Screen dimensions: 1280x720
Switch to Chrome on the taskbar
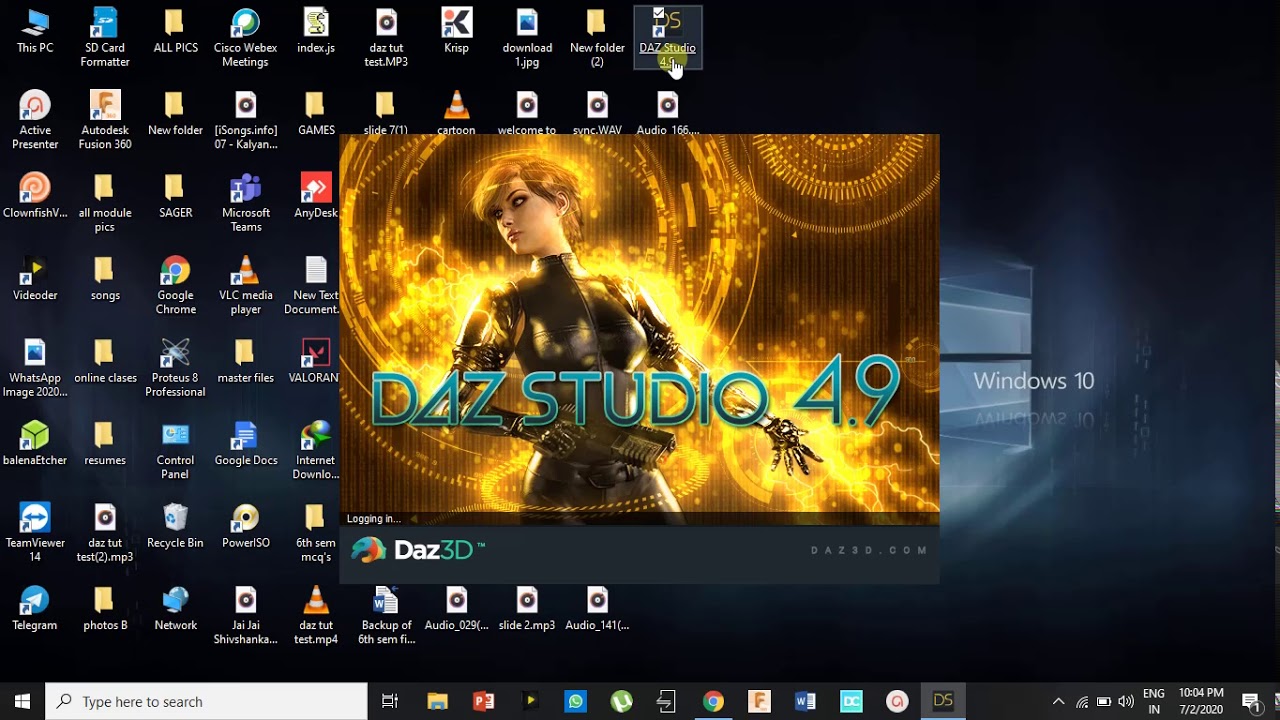pos(713,701)
